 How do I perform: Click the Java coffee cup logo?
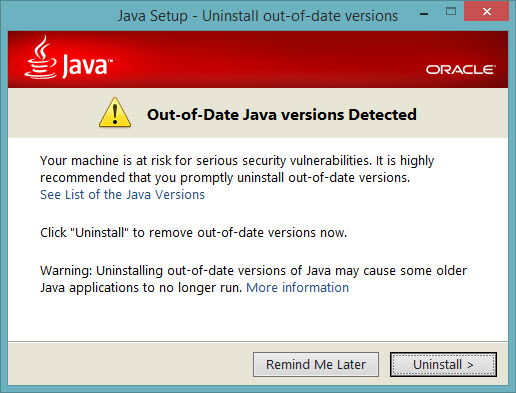[x=41, y=58]
